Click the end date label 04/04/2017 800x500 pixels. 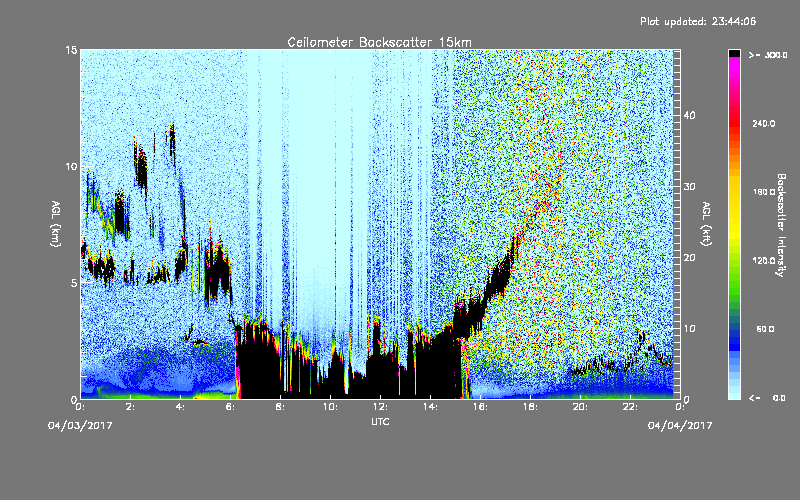click(680, 426)
